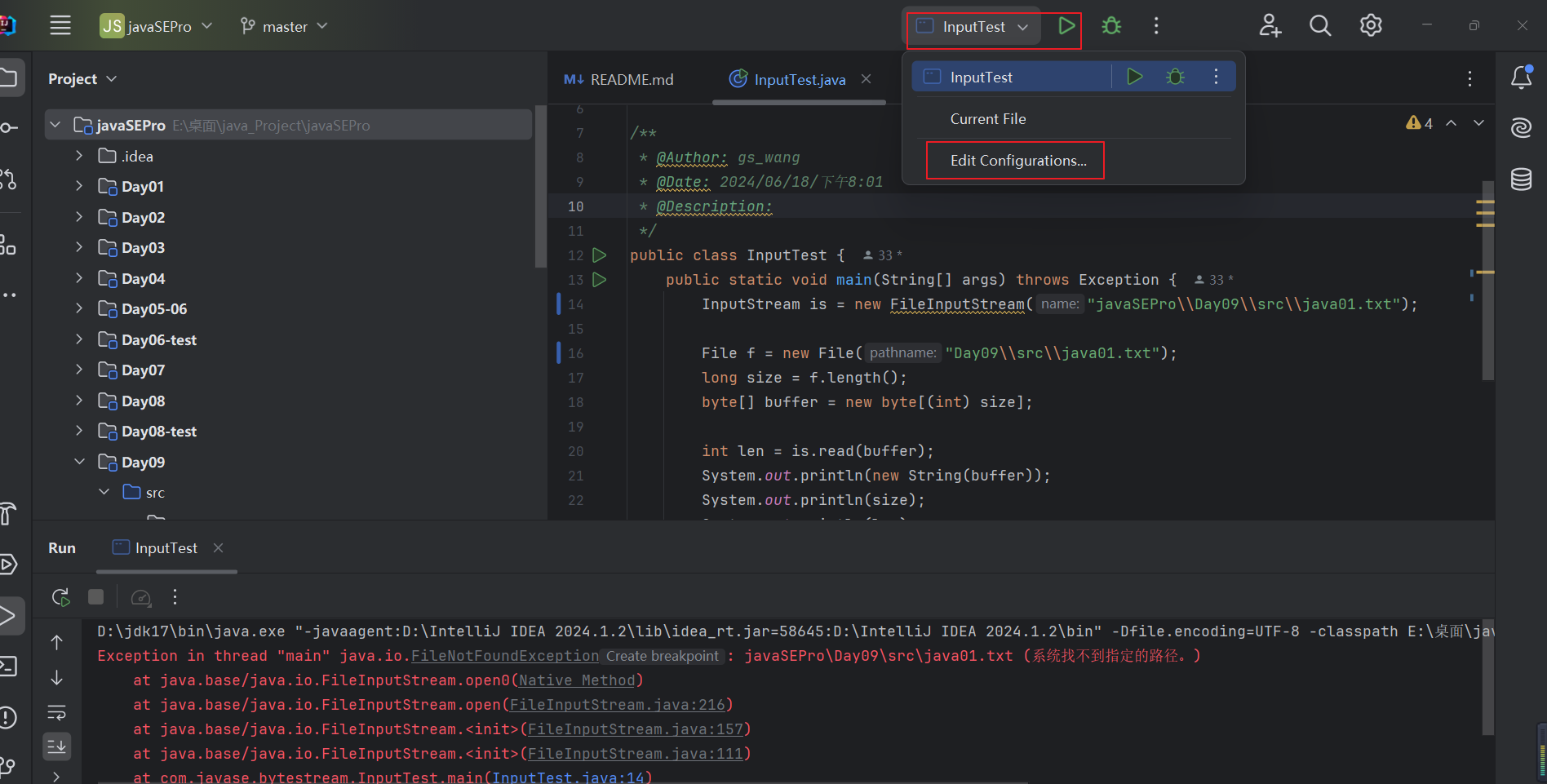Open AI Assistant spiral tool window
Image resolution: width=1547 pixels, height=784 pixels.
1522,127
